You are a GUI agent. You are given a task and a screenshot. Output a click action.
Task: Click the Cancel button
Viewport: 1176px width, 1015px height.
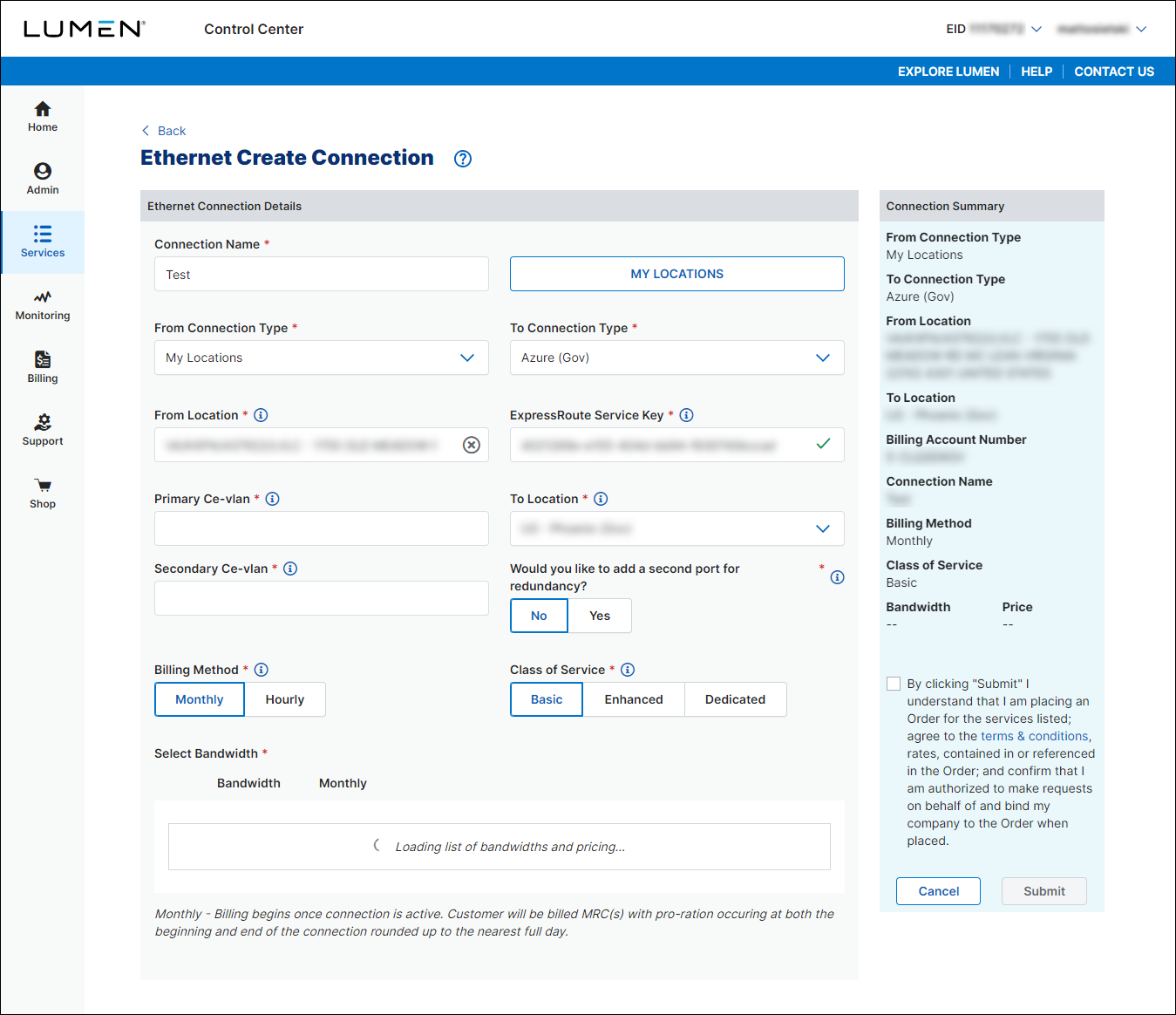tap(938, 891)
